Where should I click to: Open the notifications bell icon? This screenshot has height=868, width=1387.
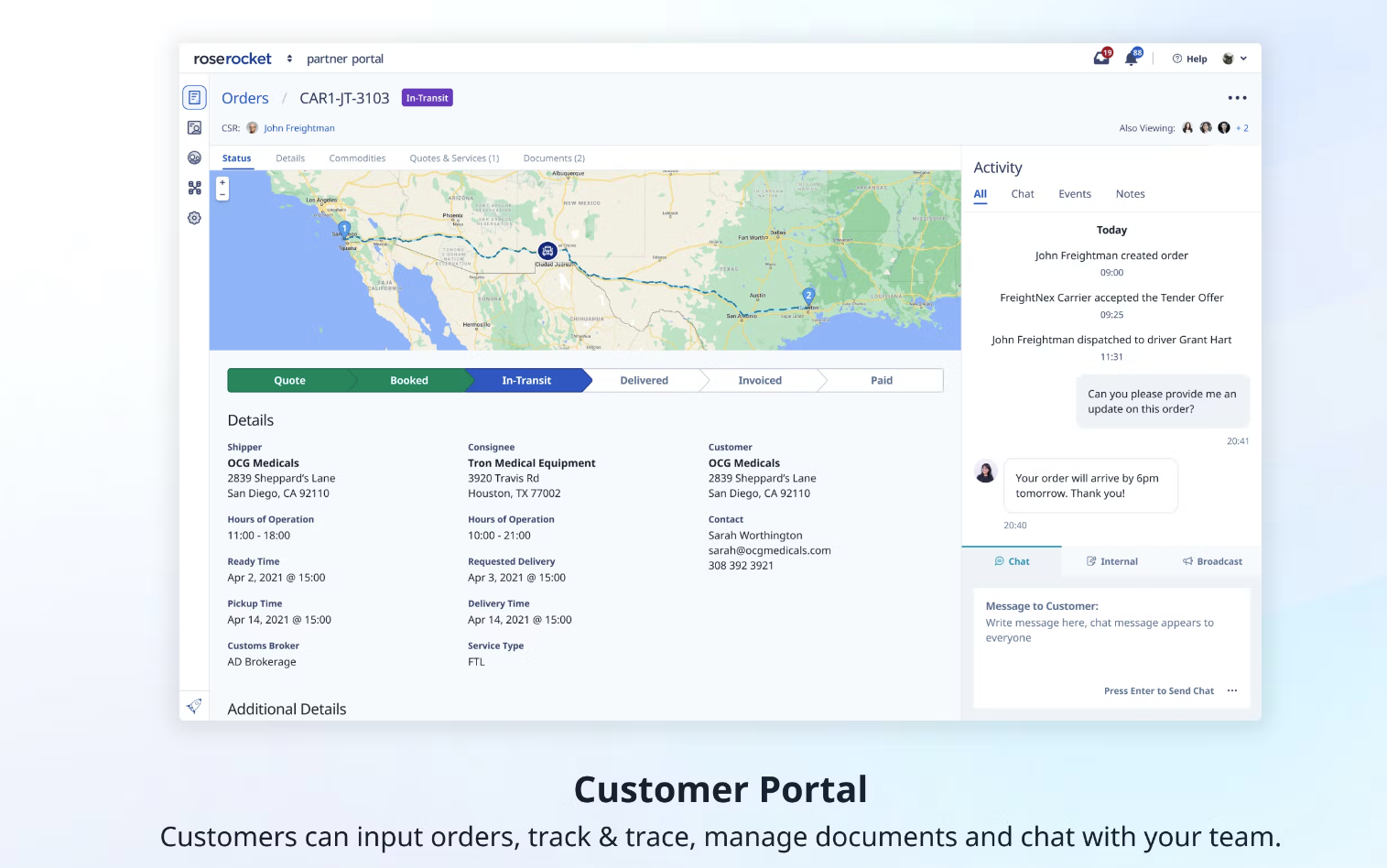1133,58
